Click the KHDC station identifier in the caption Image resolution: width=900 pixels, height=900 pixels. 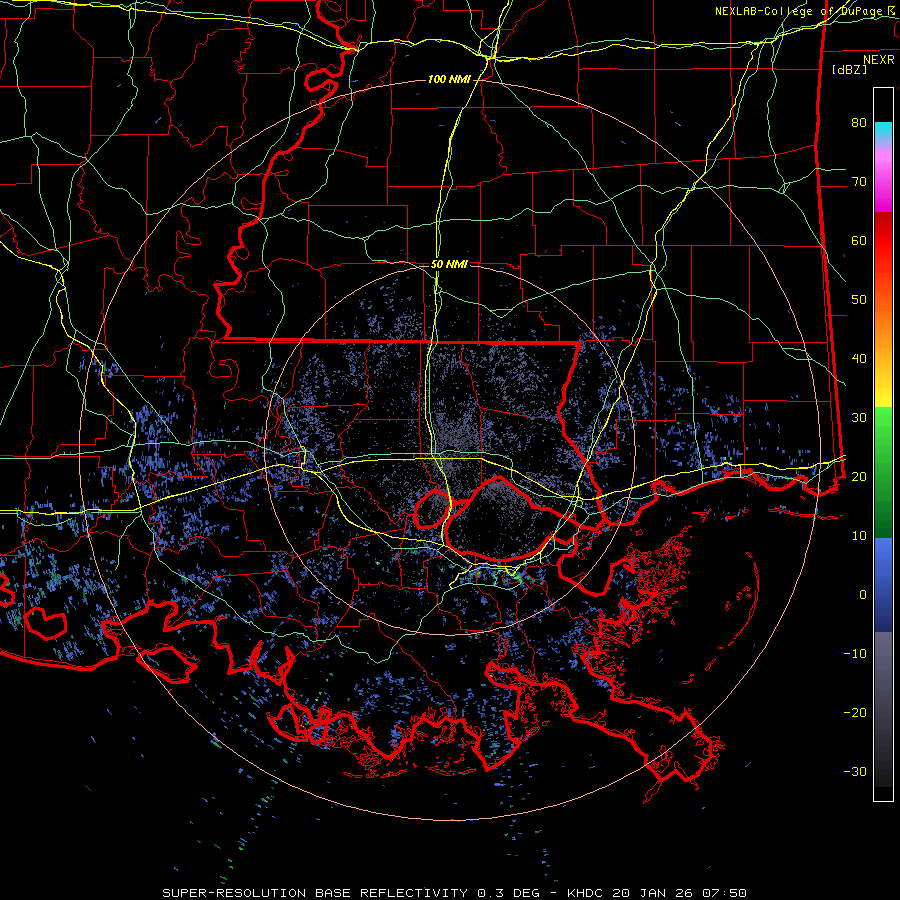(586, 893)
